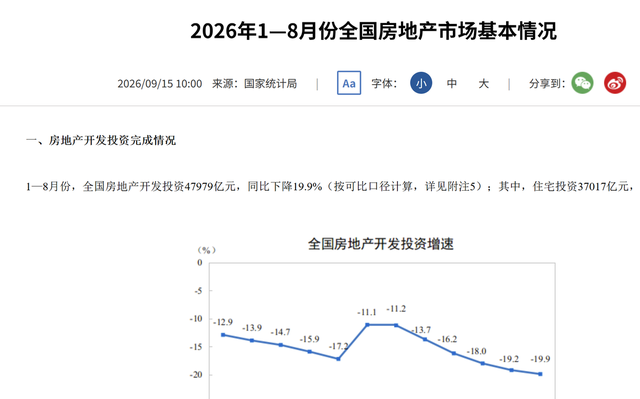Click y-axis tick label -20

coord(196,375)
